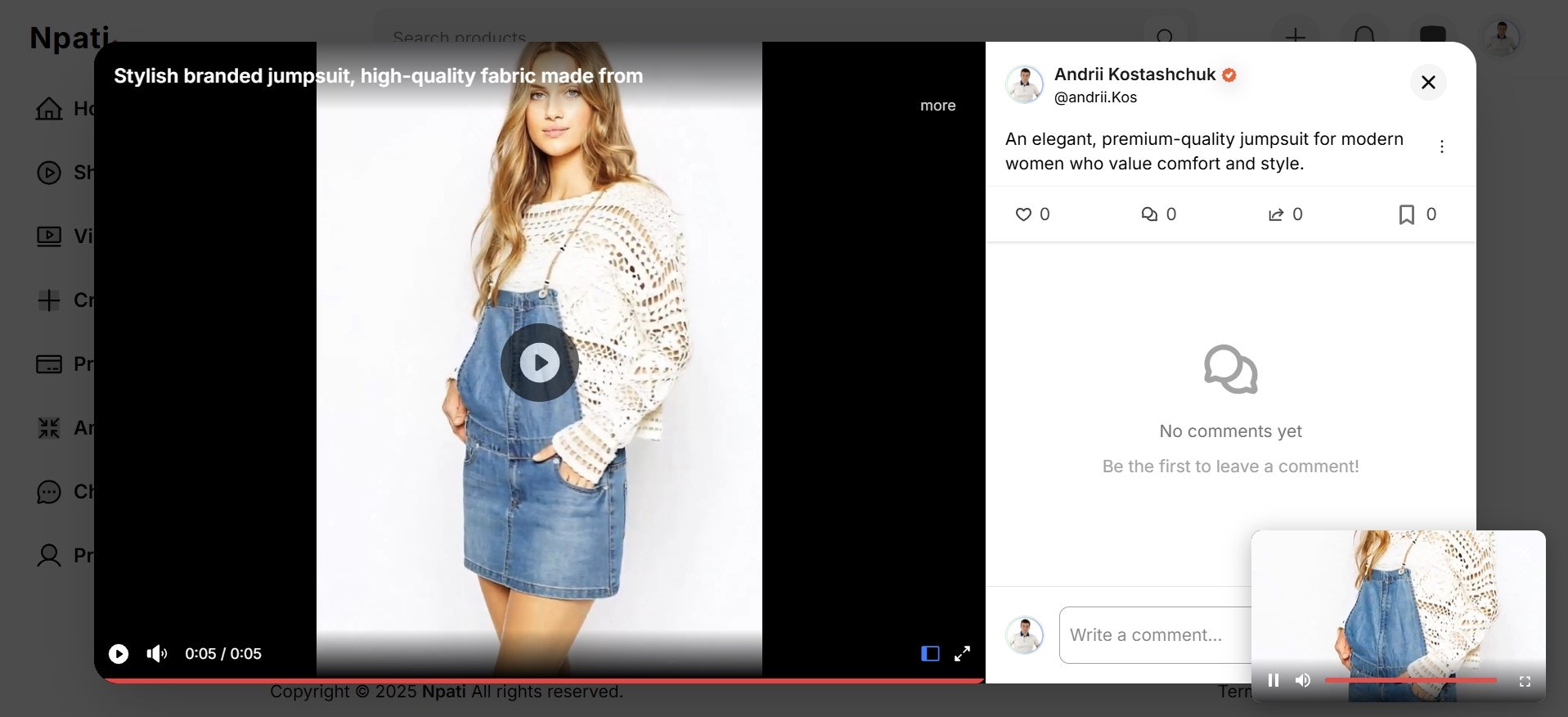Click the author avatar in post header
This screenshot has height=717, width=1568.
[1025, 84]
